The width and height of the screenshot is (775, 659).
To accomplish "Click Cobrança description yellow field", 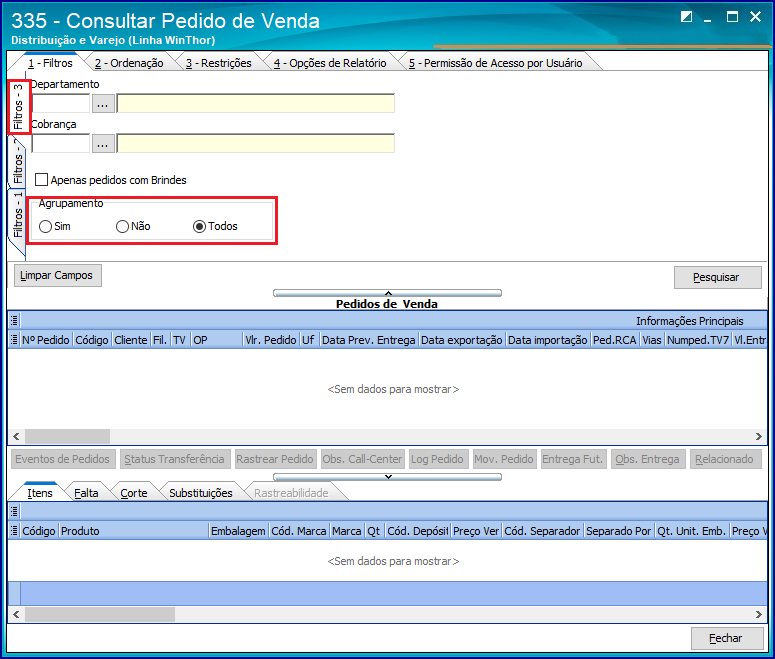I will pos(256,144).
